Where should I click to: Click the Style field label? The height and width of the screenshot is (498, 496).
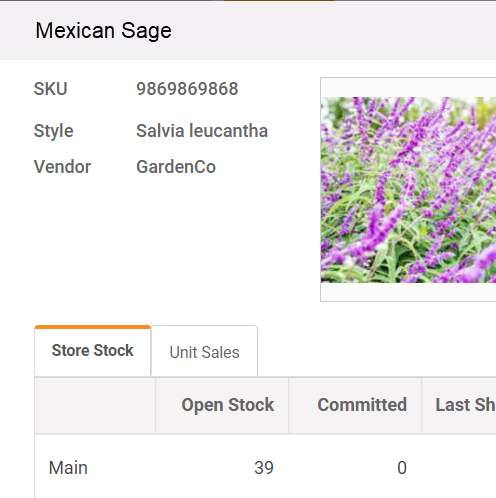tap(53, 131)
